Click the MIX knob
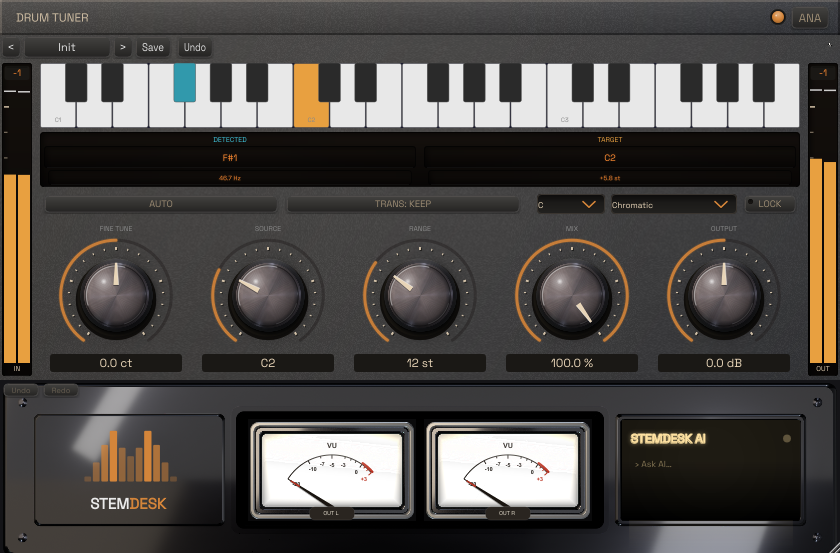840x553 pixels. 572,295
